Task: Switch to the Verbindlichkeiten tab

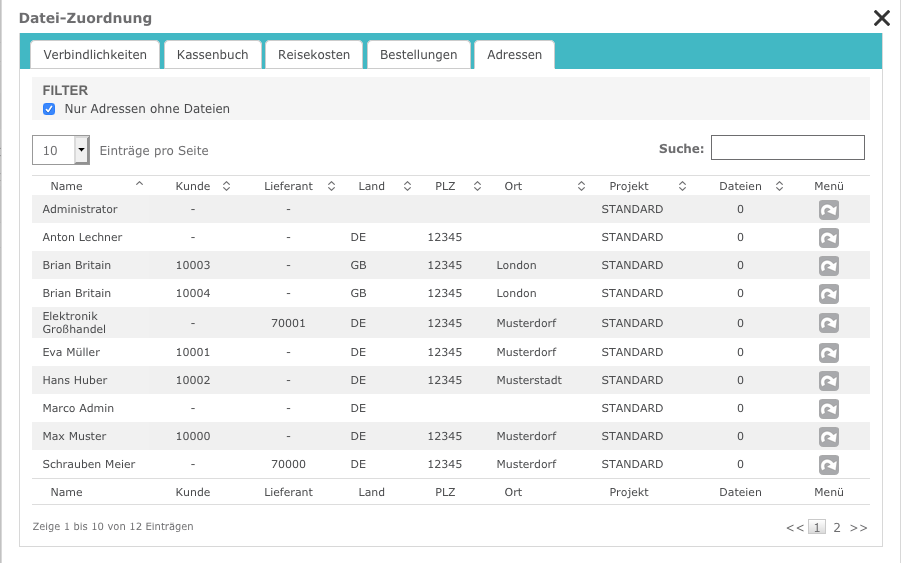Action: click(95, 55)
